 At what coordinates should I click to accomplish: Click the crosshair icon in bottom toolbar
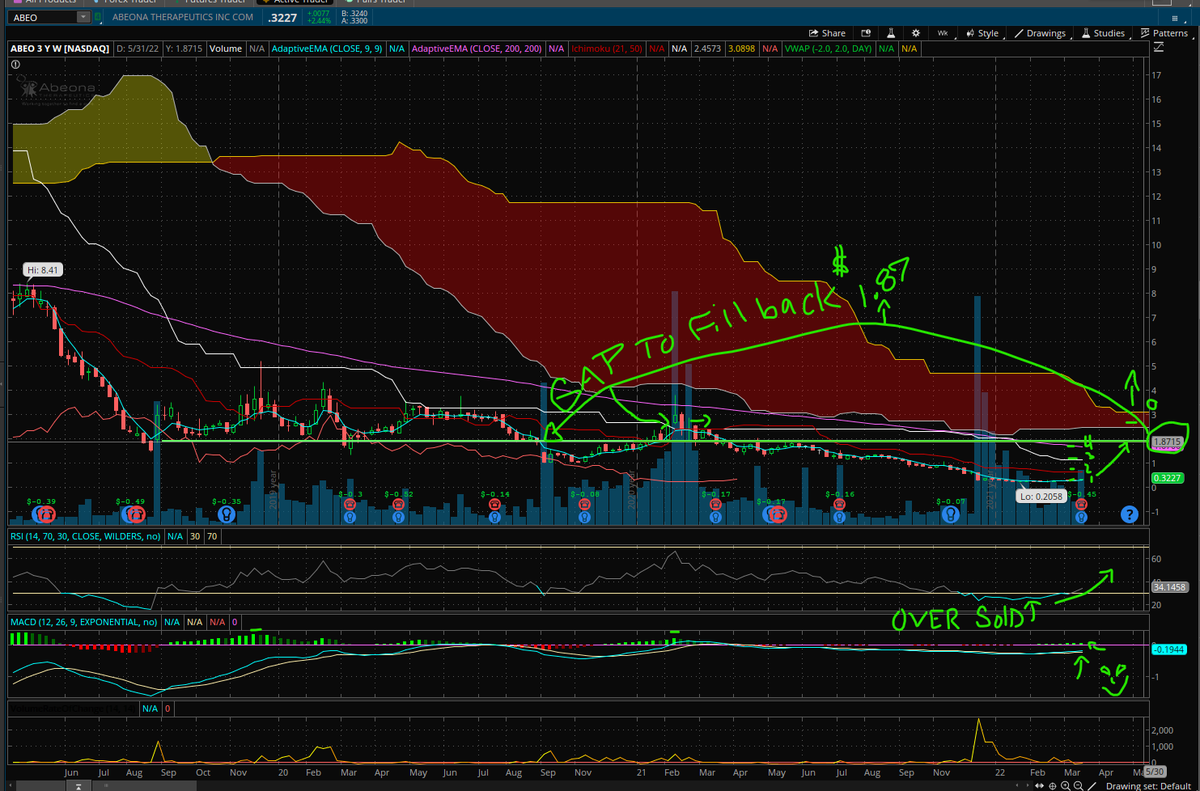click(1053, 786)
